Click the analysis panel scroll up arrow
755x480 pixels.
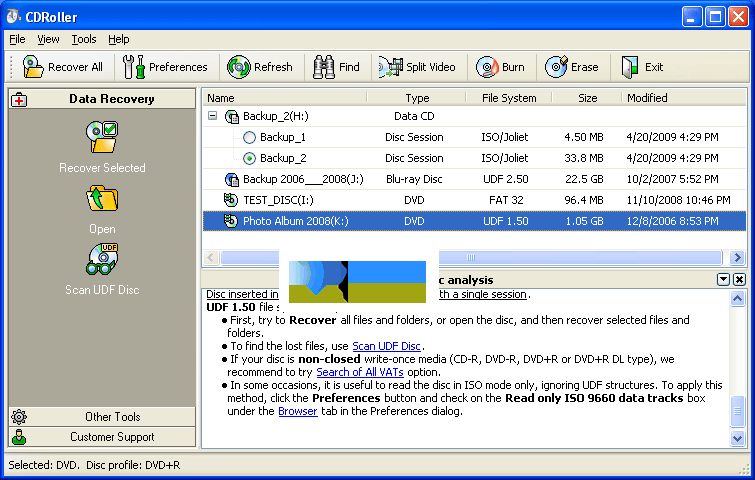tap(738, 299)
